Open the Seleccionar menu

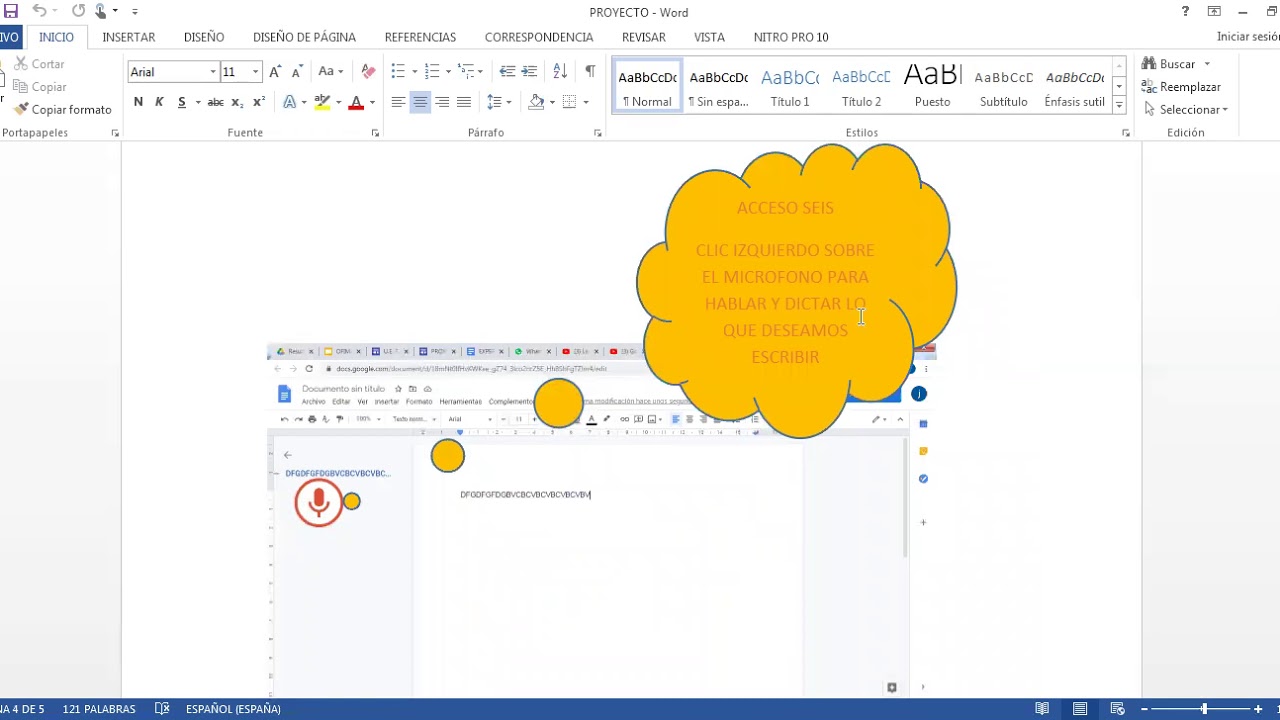click(1186, 110)
